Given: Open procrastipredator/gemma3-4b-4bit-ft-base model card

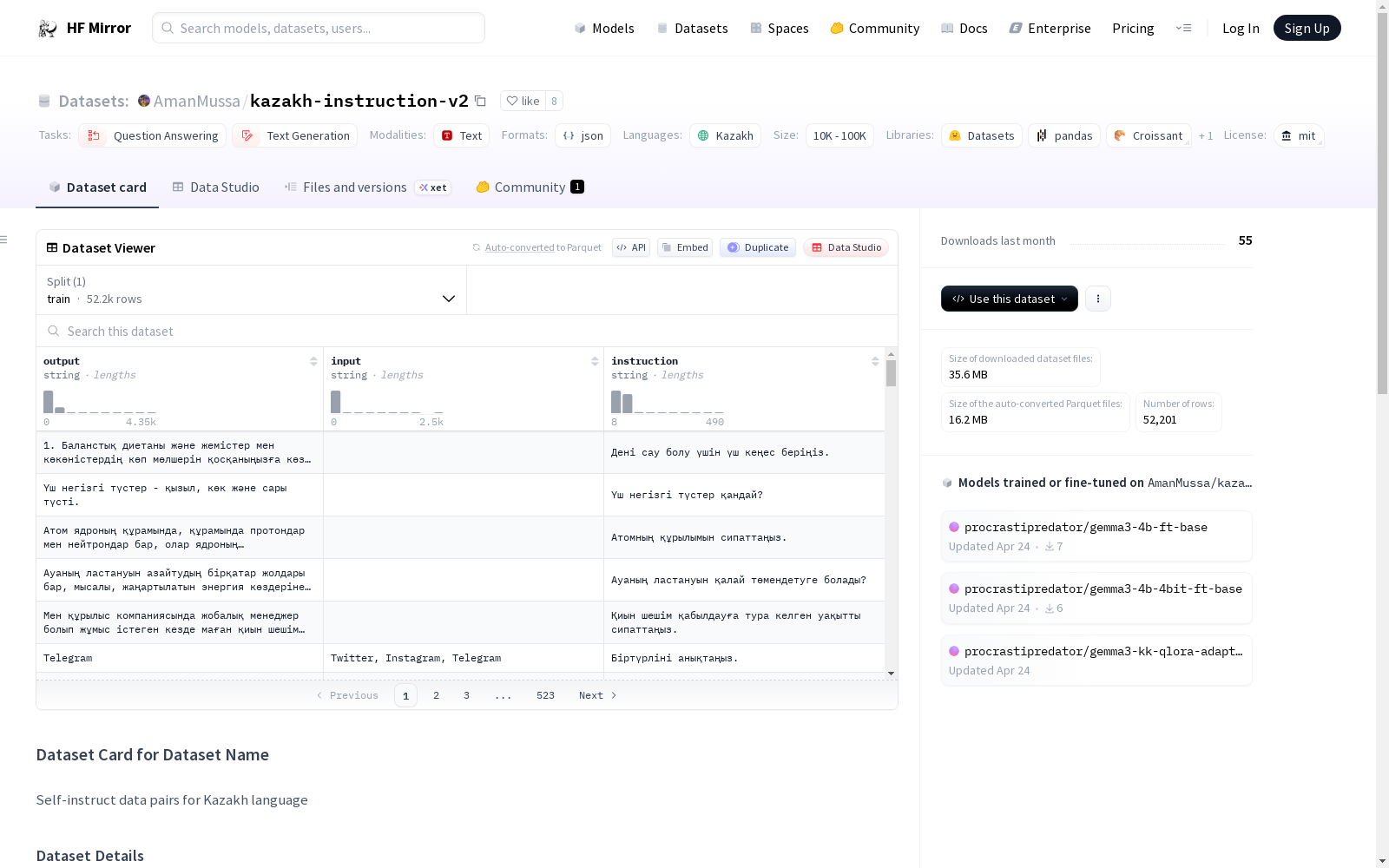Looking at the screenshot, I should 1096,598.
